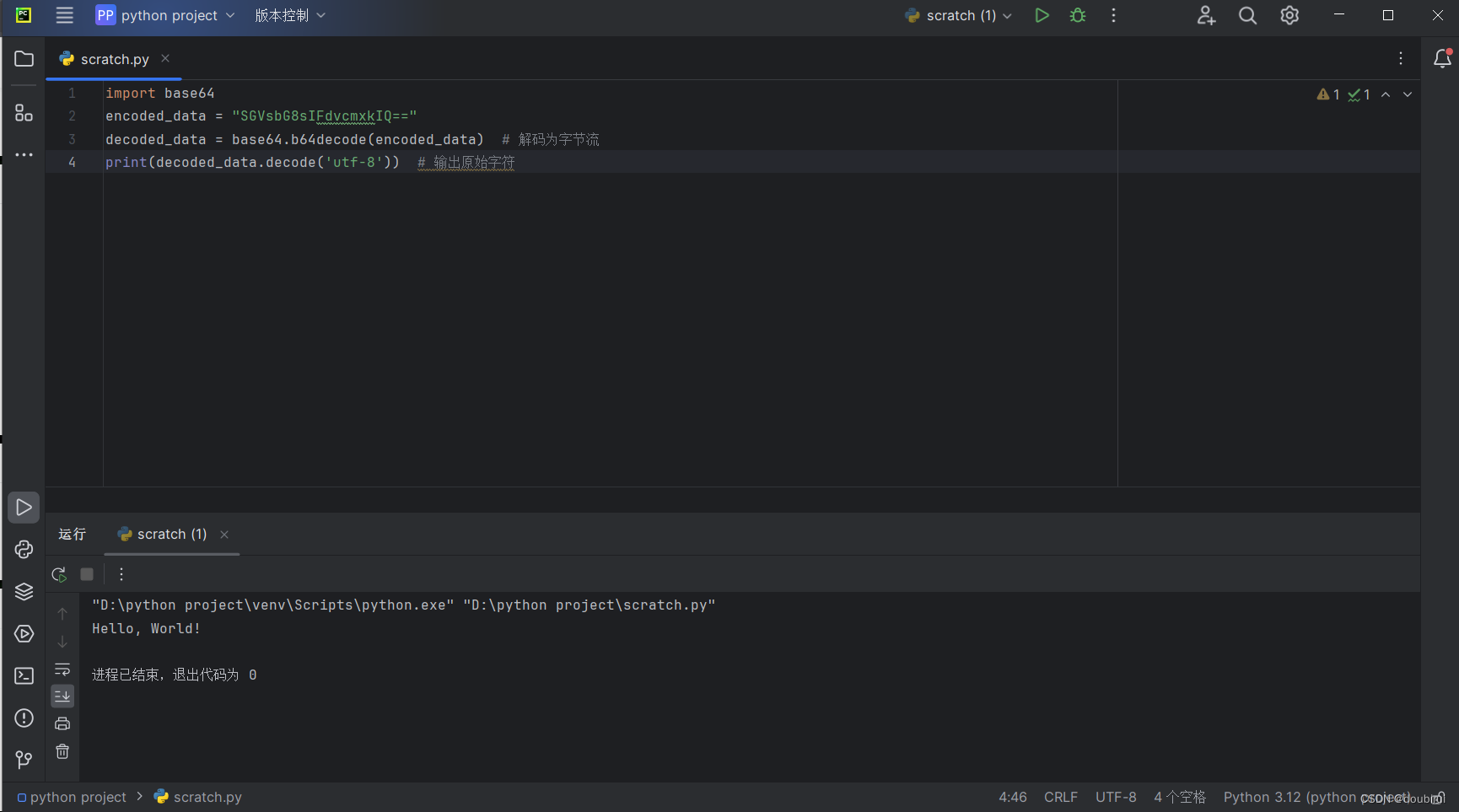
Task: Open the Structure tool window
Action: pos(24,113)
